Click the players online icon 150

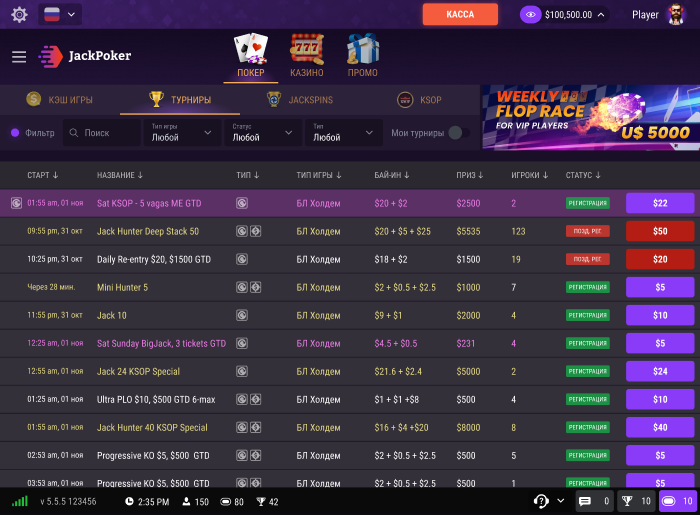[186, 502]
